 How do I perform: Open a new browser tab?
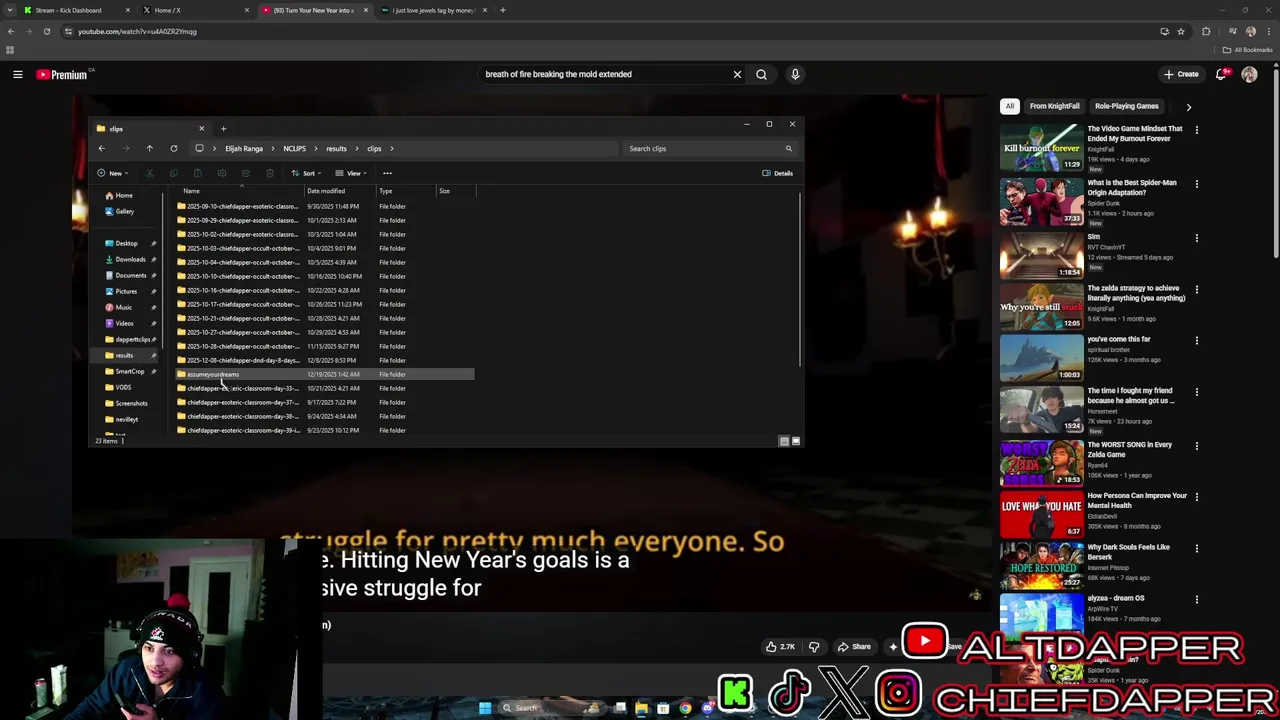502,10
